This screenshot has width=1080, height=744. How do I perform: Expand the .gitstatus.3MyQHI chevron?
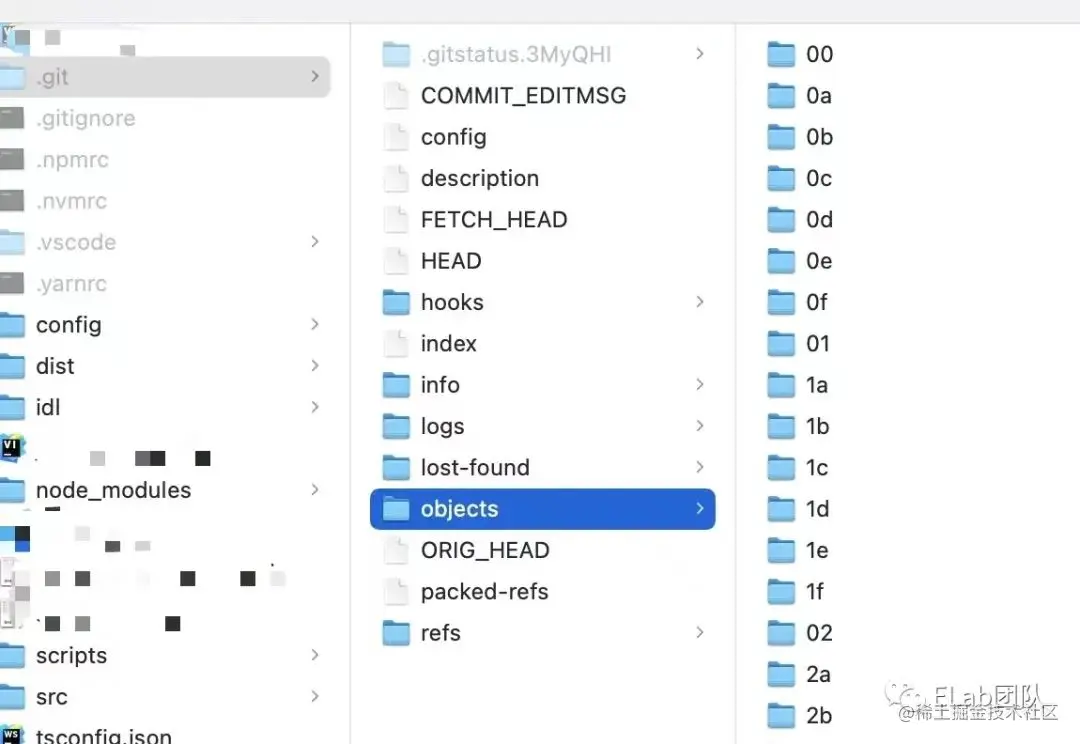700,54
